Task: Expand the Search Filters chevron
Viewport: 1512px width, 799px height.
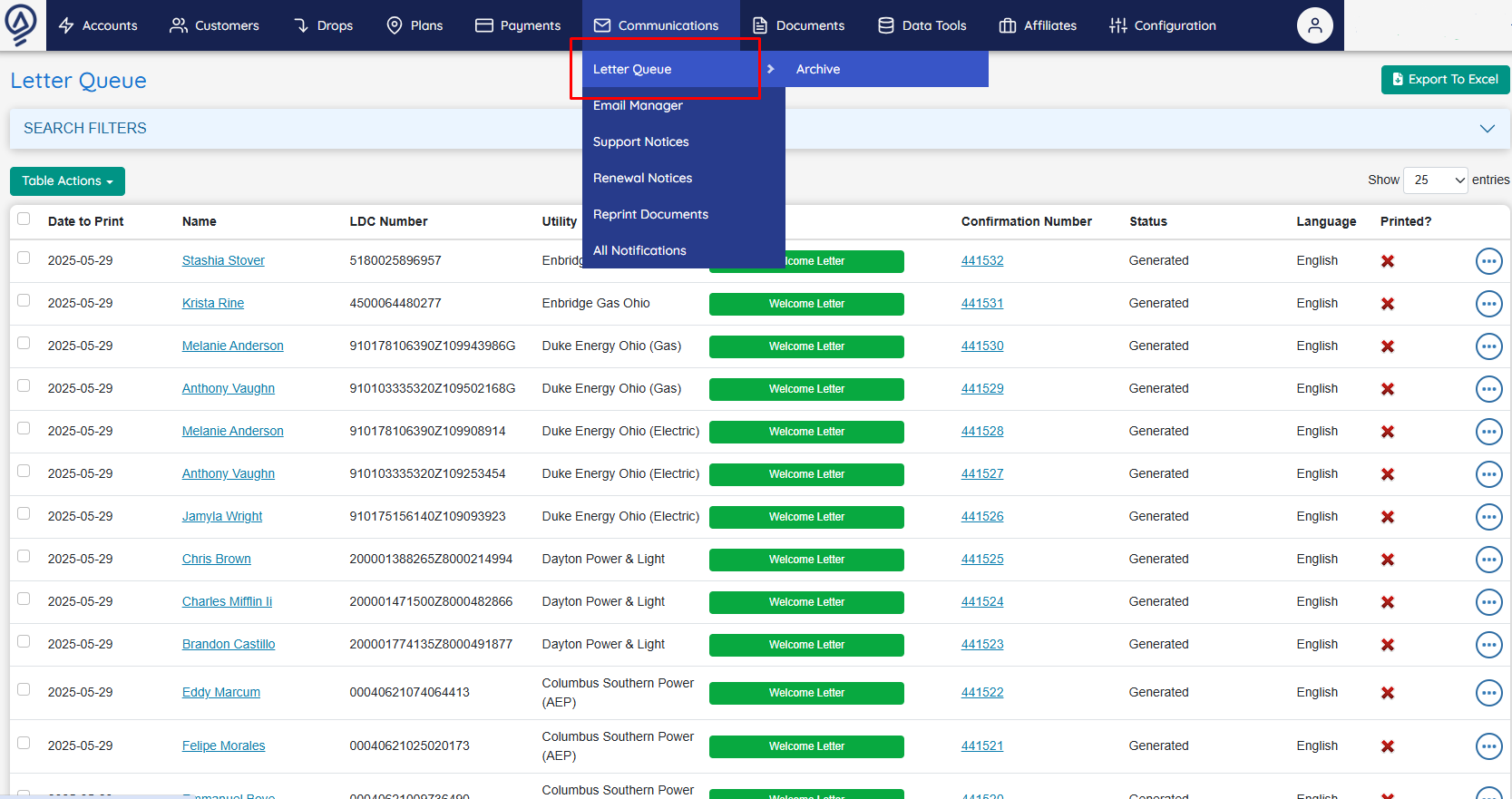Action: (x=1487, y=129)
